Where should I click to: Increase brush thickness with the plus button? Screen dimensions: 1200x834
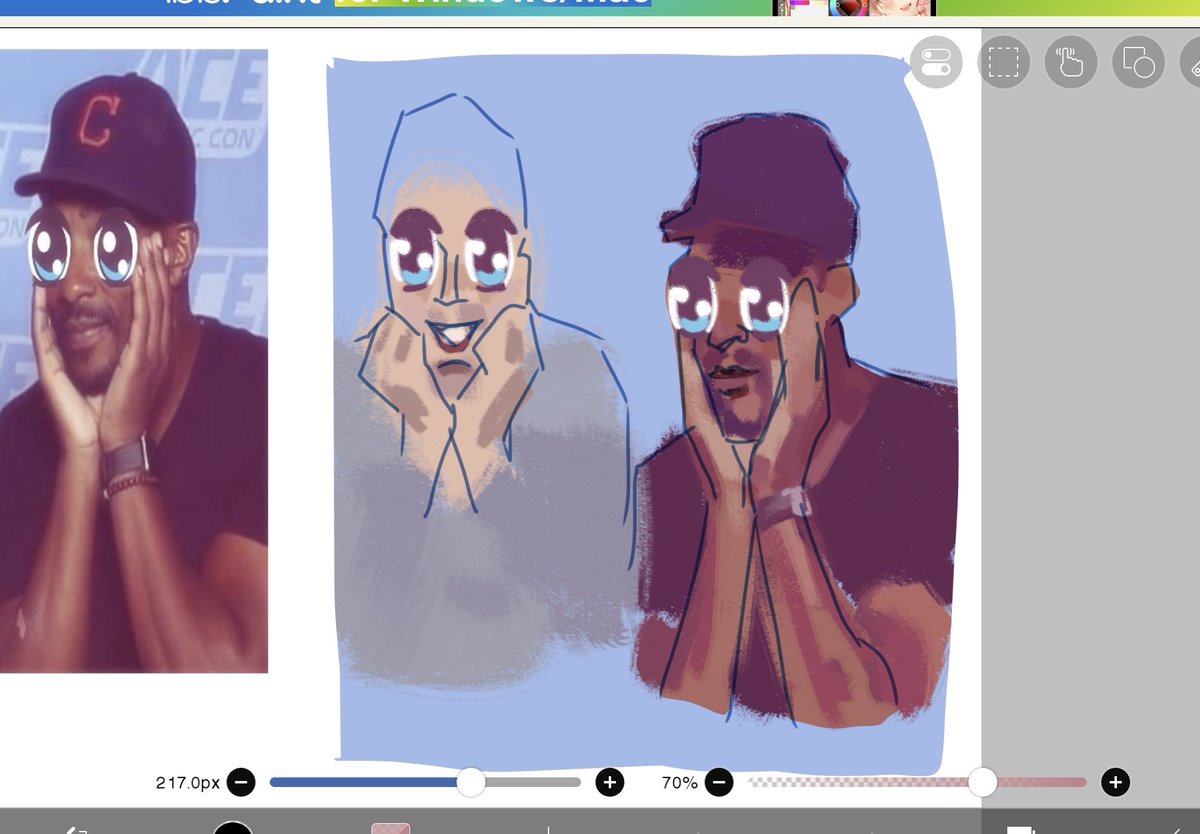[x=610, y=782]
